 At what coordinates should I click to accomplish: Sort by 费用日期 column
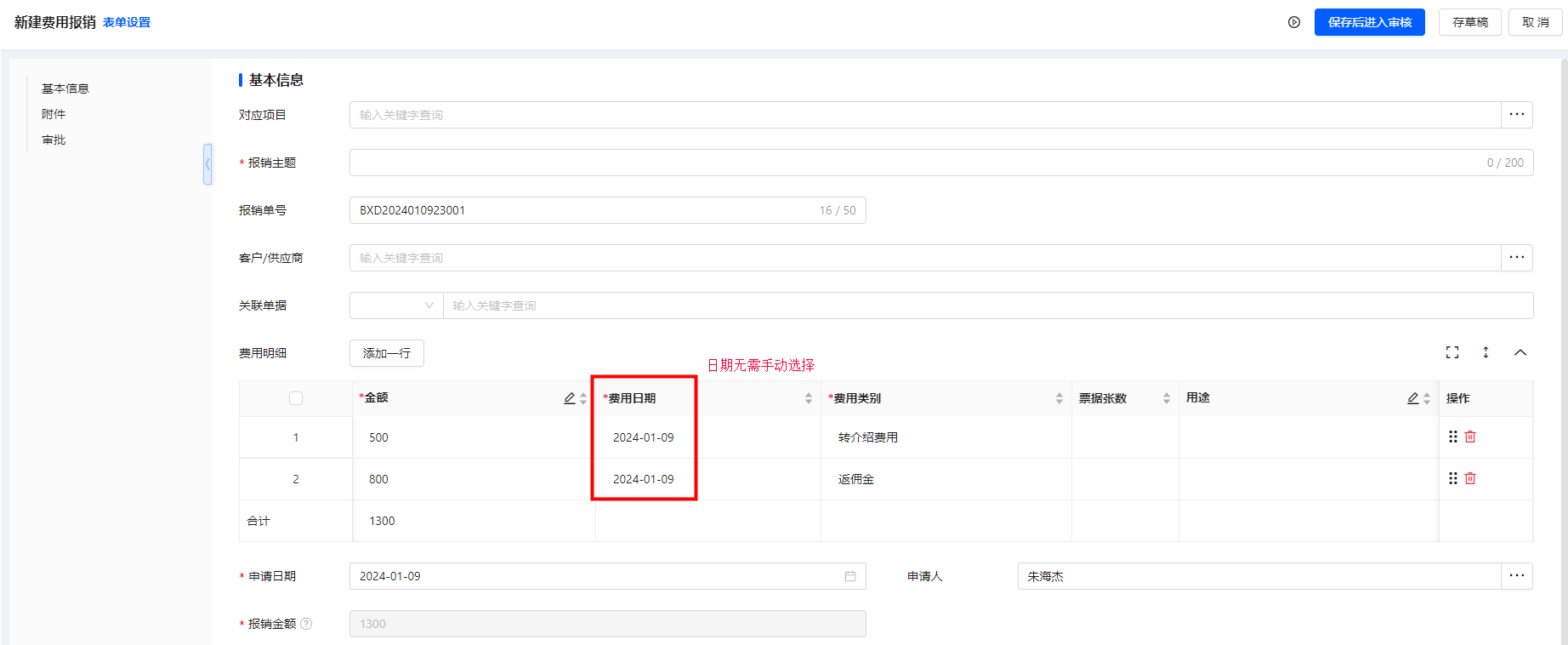[809, 398]
